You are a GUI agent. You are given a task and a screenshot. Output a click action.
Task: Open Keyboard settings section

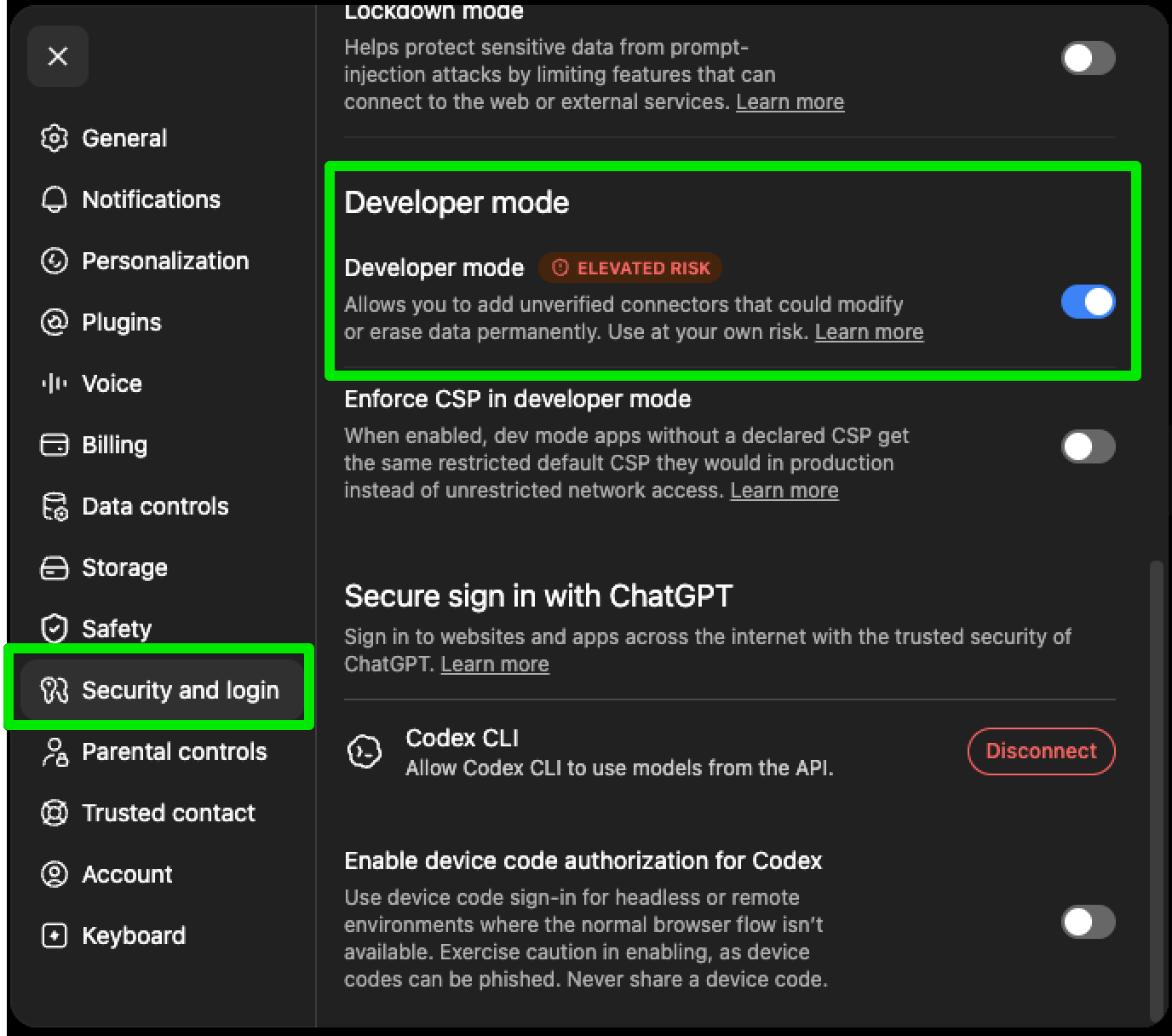click(162, 935)
